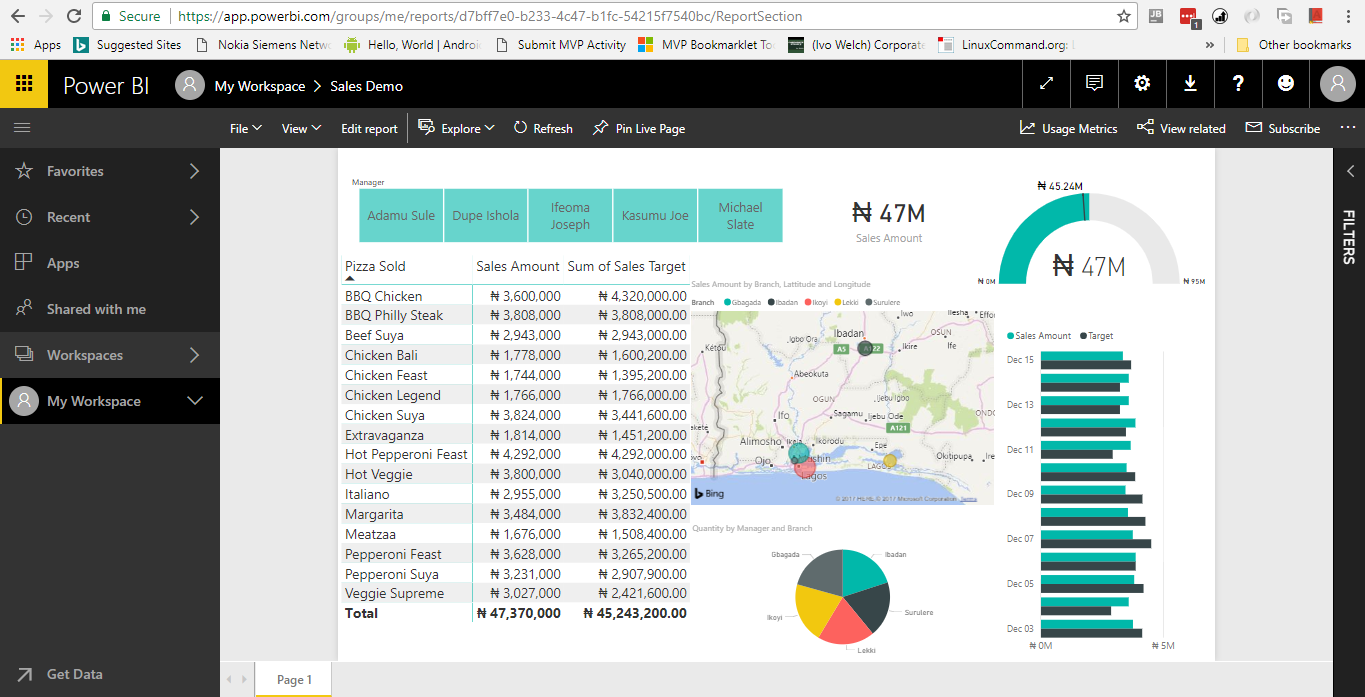Viewport: 1365px width, 697px height.
Task: Switch to the Page 1 tab
Action: 292,679
